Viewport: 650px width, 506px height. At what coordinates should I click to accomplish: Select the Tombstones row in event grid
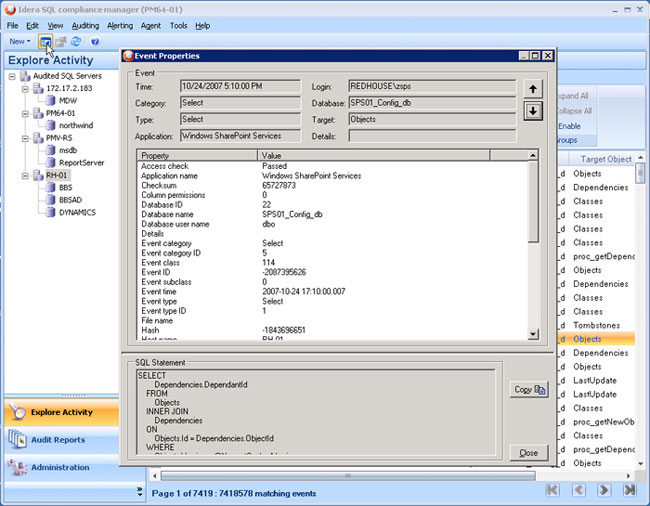click(596, 325)
